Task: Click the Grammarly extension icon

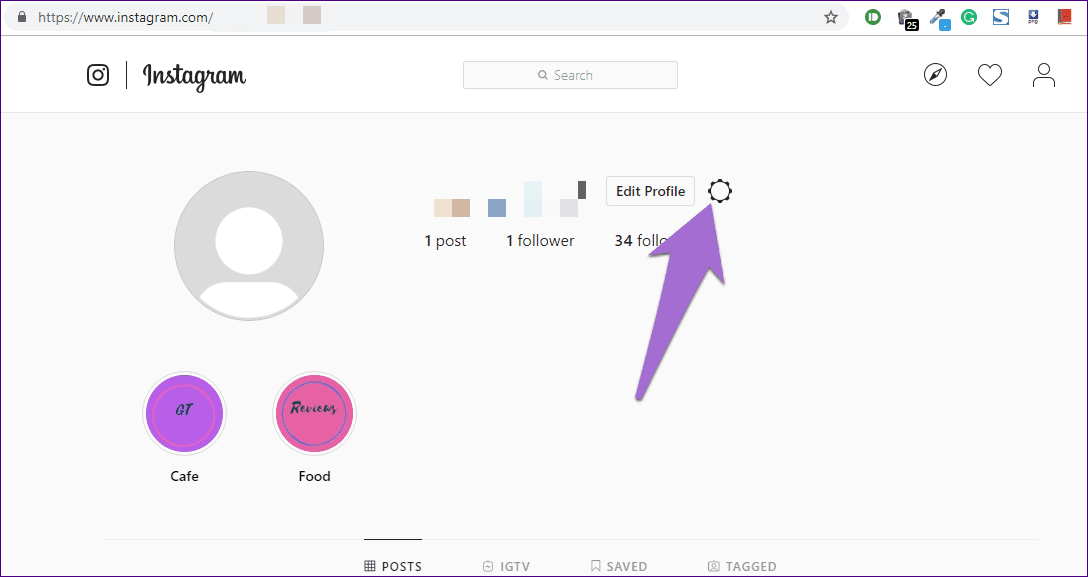Action: tap(969, 17)
